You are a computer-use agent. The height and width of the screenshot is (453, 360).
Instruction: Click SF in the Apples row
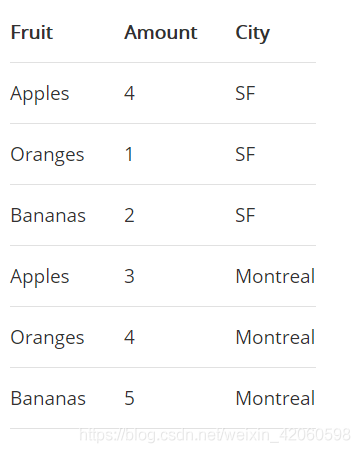click(245, 93)
